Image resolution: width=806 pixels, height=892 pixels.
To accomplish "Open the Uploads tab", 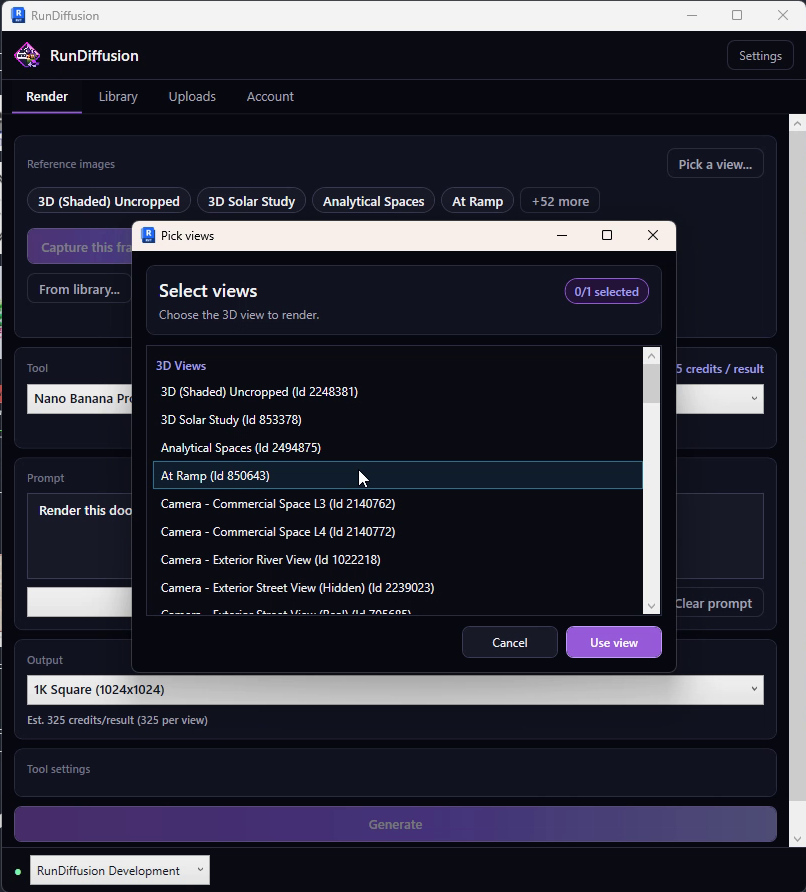I will (192, 96).
